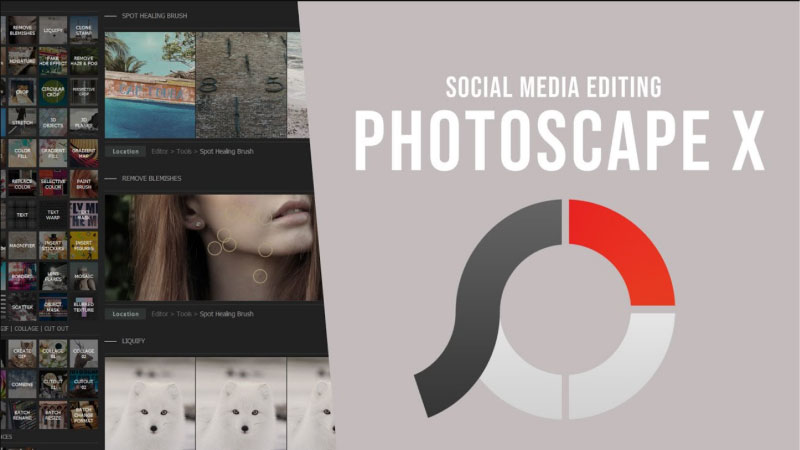The height and width of the screenshot is (450, 800).
Task: Choose the Mosaic effect tile
Action: coord(84,276)
